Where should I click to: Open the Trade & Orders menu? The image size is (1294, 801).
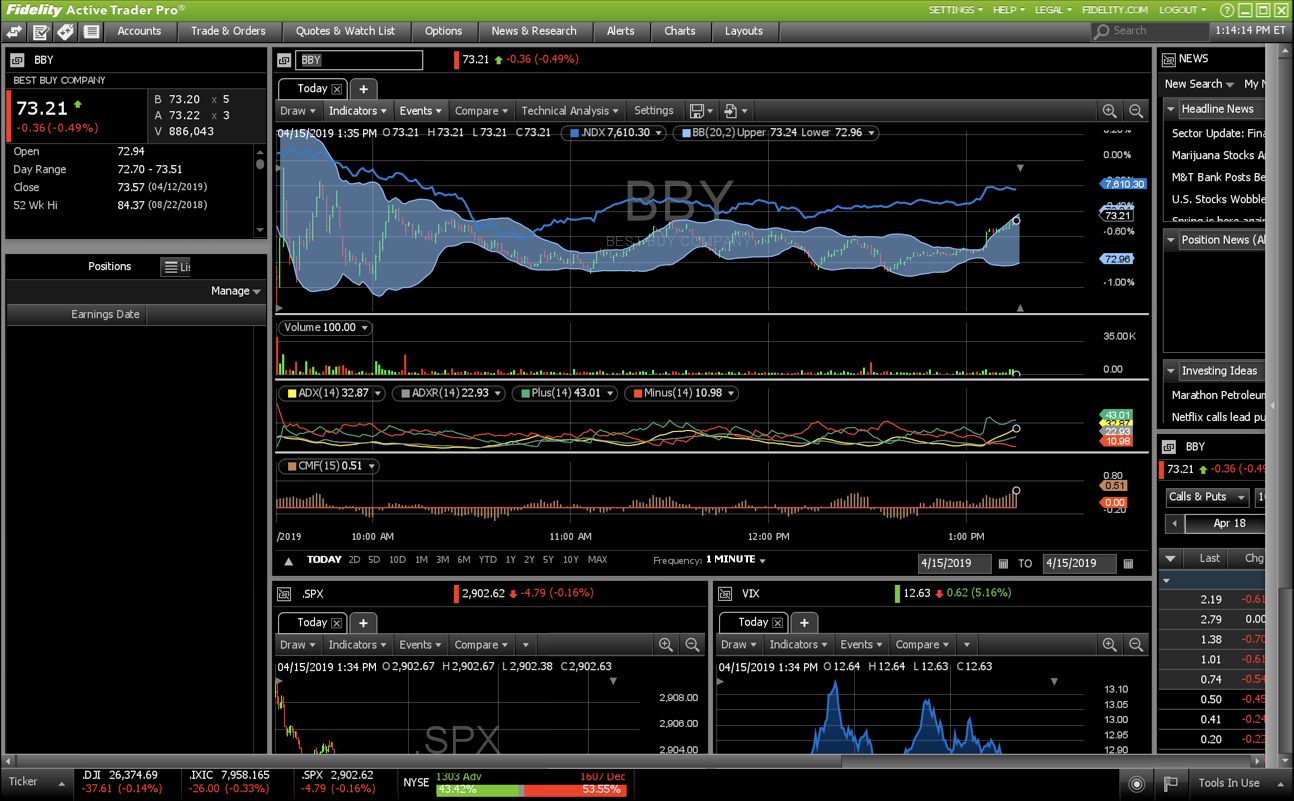coord(228,31)
